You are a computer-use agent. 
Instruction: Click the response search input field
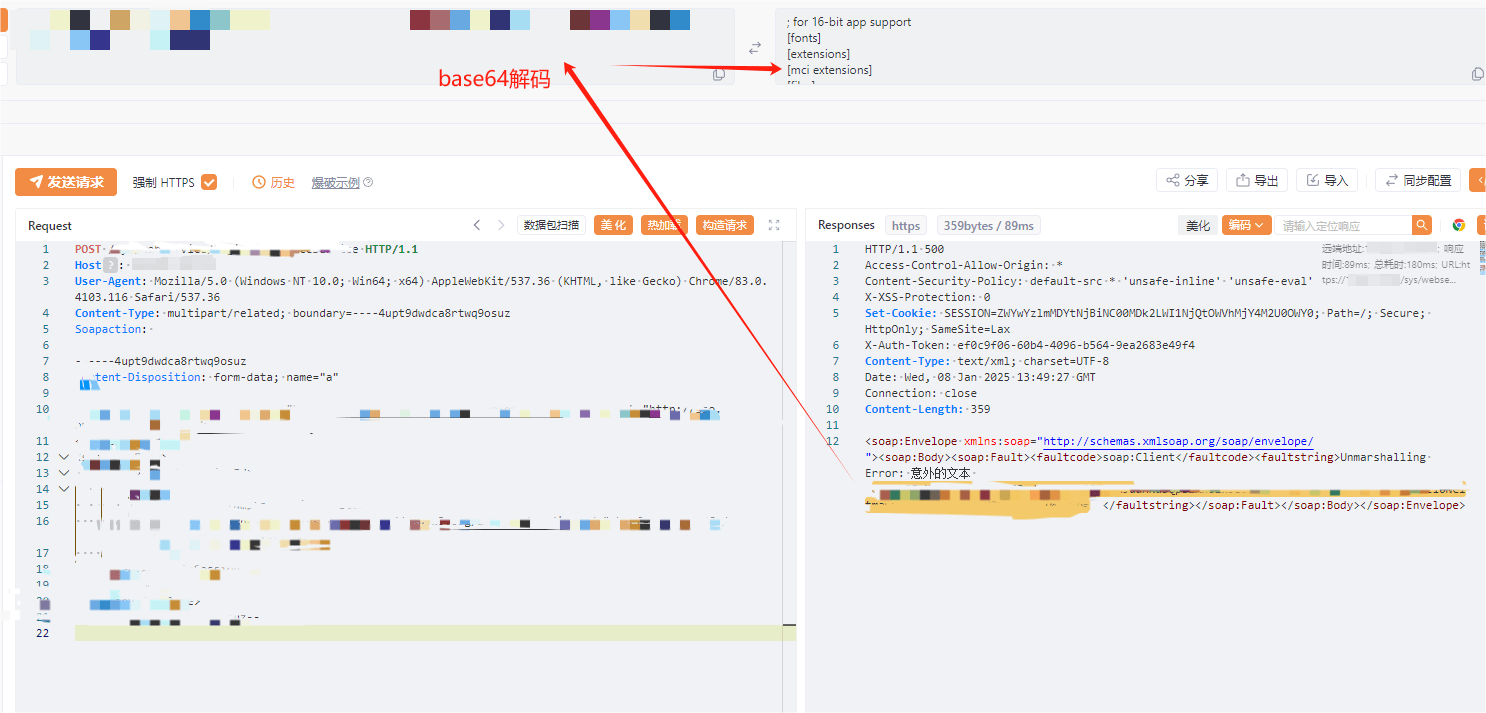tap(1342, 226)
